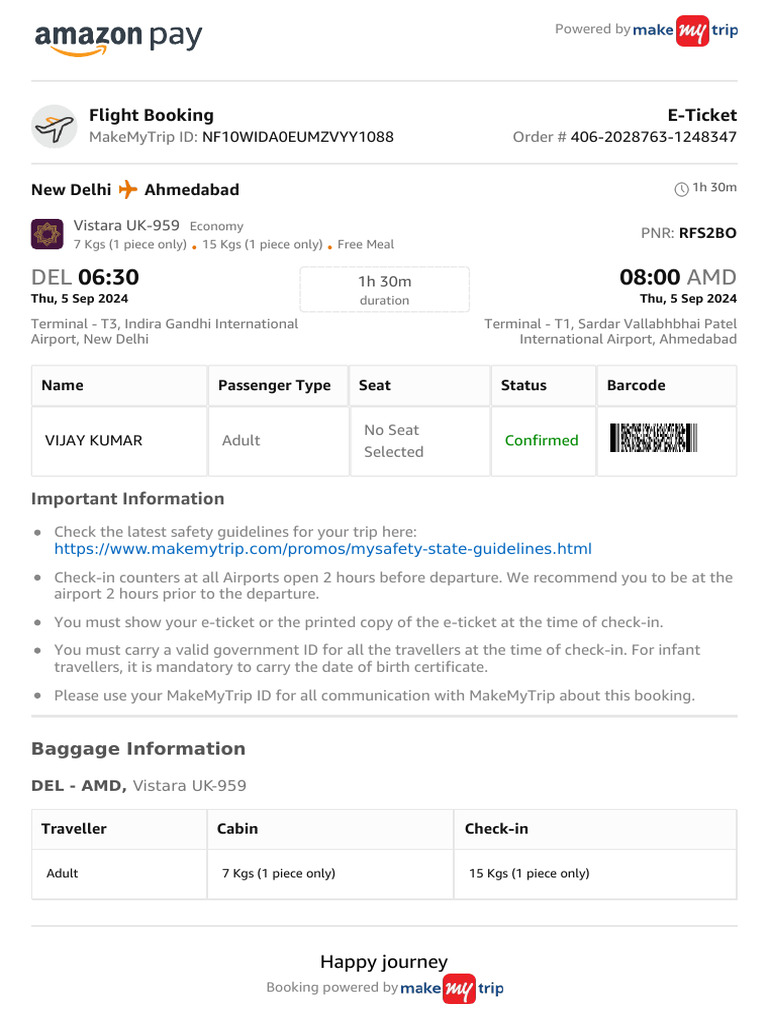The width and height of the screenshot is (768, 1024).
Task: Click the departure time 06:30
Action: coord(108,277)
